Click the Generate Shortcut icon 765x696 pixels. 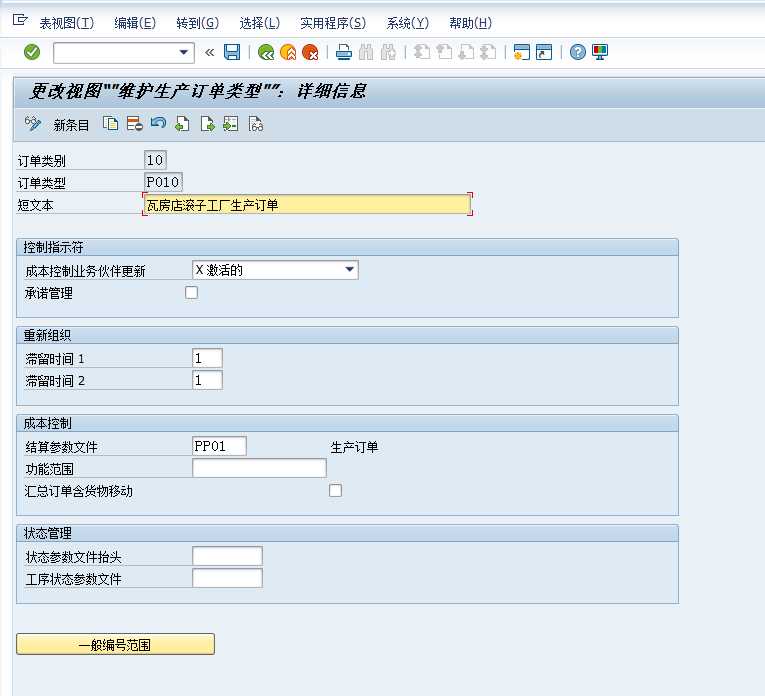click(x=544, y=52)
